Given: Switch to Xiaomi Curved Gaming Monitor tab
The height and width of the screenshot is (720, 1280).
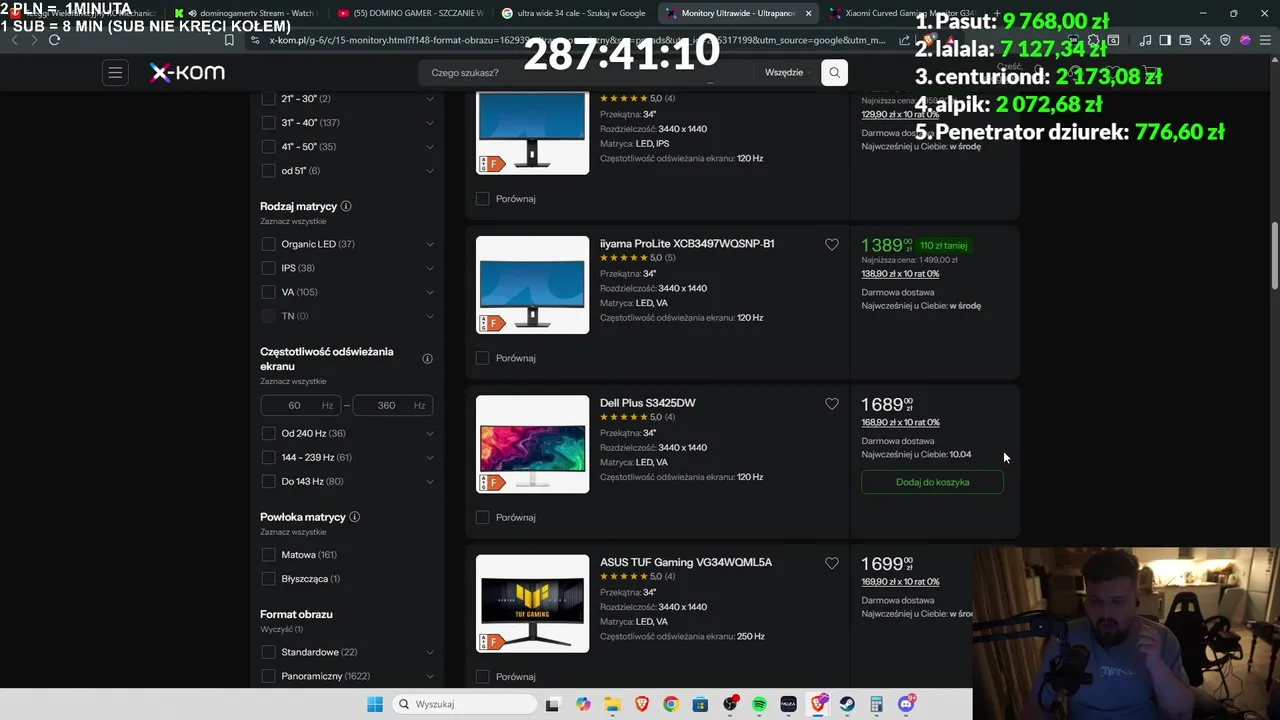Looking at the screenshot, I should pos(902,13).
